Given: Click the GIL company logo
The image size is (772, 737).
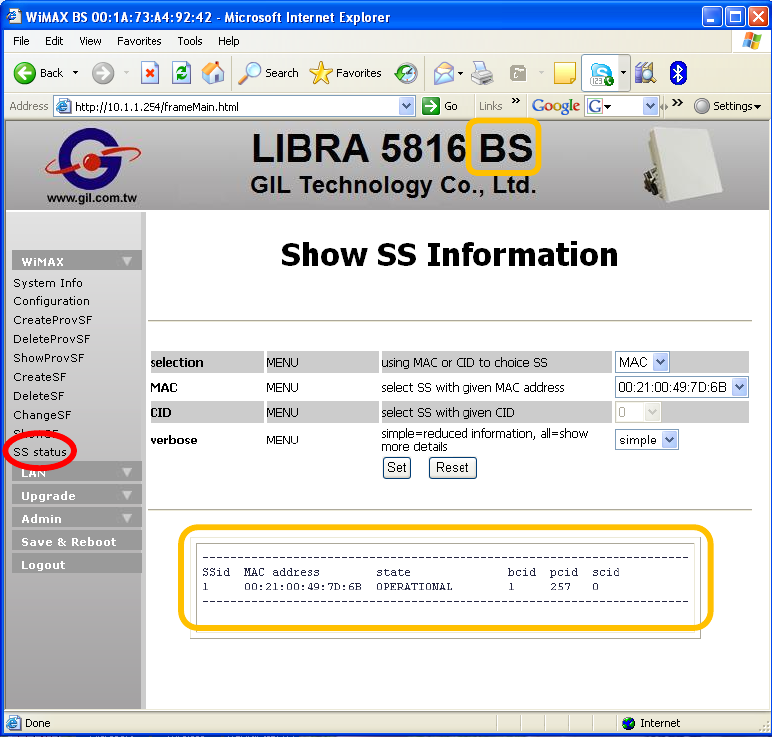Looking at the screenshot, I should (92, 165).
